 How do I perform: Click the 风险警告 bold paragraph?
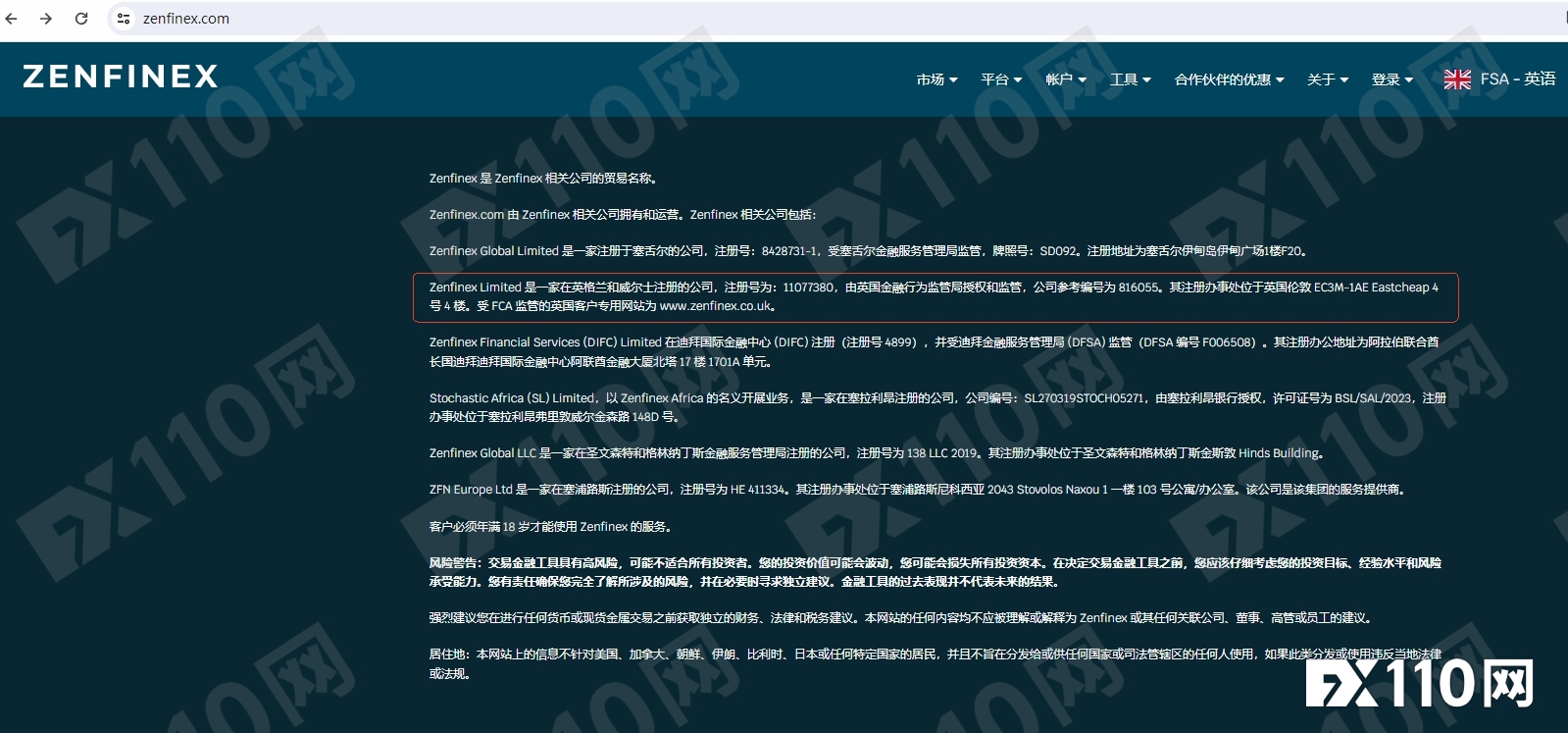[936, 572]
